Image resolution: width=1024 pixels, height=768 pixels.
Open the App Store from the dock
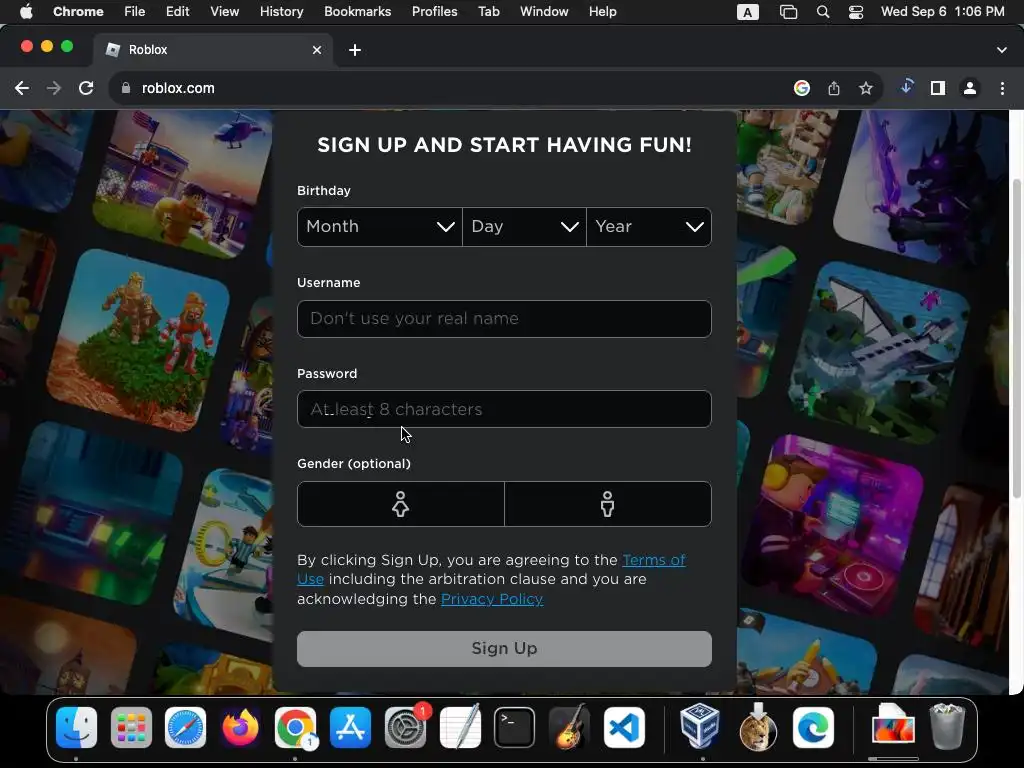point(350,727)
